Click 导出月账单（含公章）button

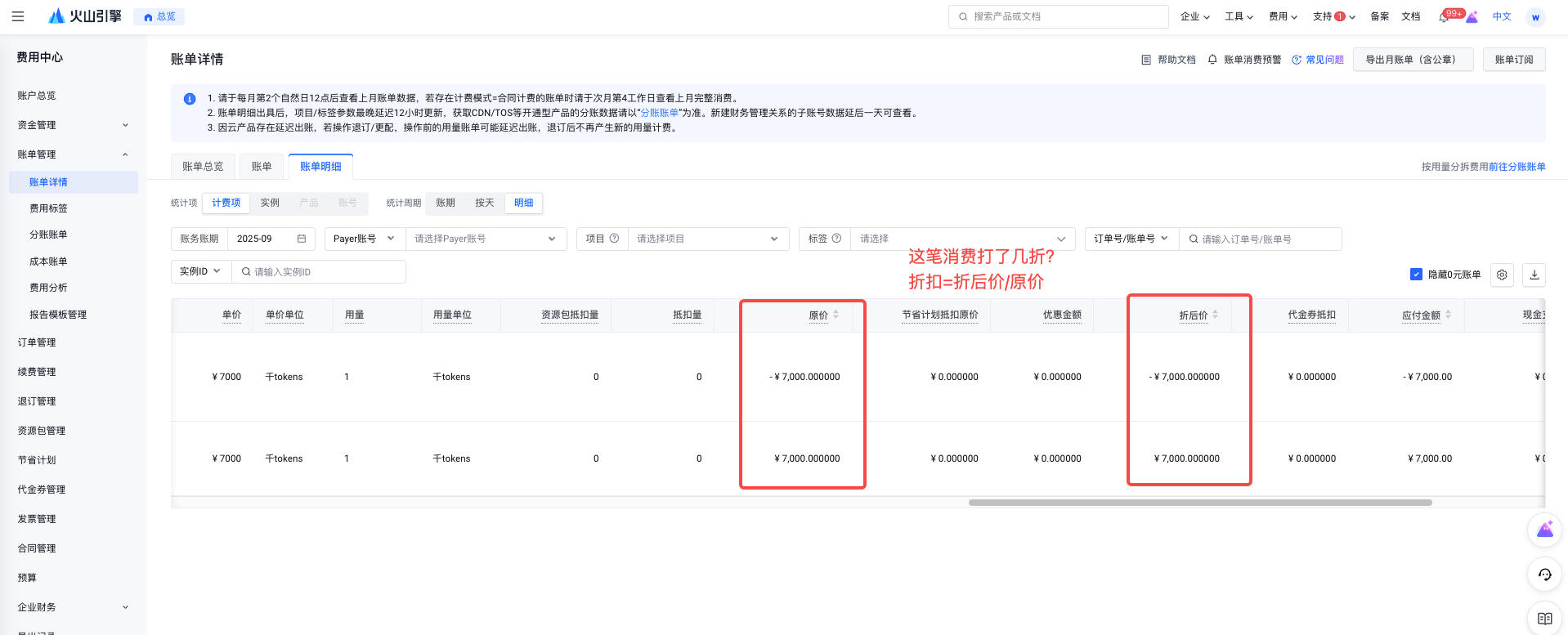coord(1413,60)
